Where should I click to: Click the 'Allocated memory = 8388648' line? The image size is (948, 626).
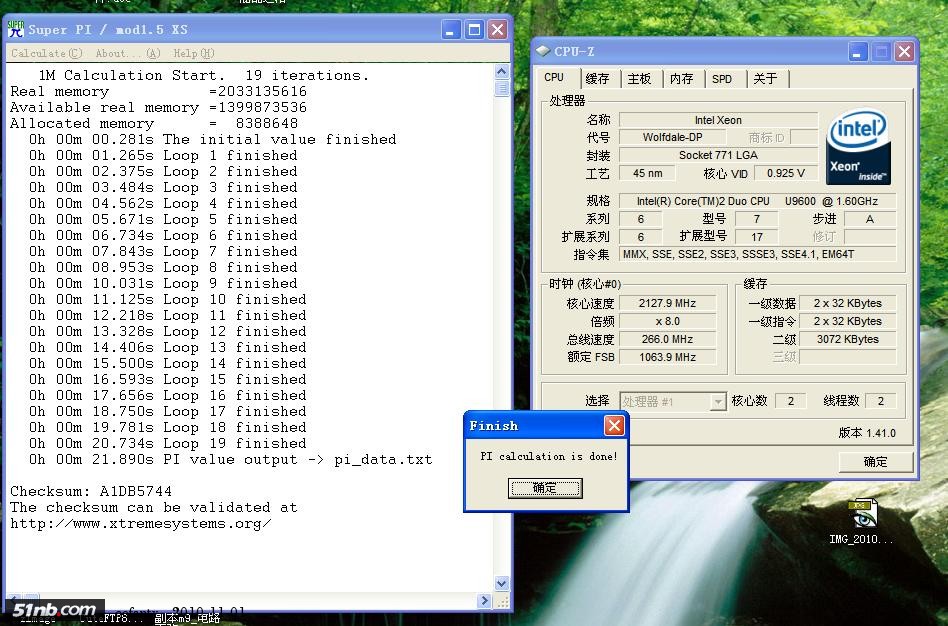[154, 124]
